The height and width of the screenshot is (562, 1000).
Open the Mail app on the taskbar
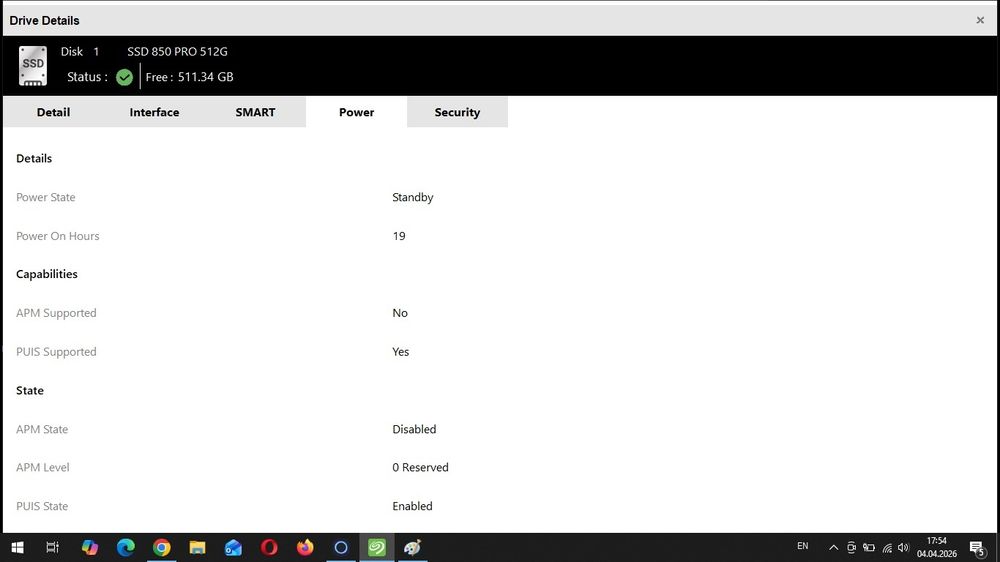pyautogui.click(x=233, y=547)
